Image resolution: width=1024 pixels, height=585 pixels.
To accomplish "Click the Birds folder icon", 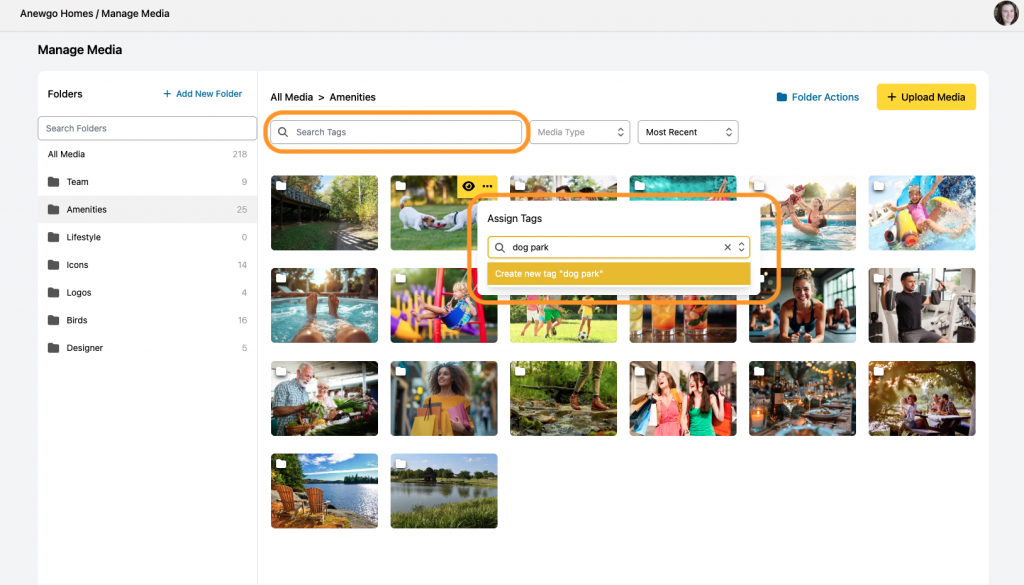I will [x=54, y=320].
